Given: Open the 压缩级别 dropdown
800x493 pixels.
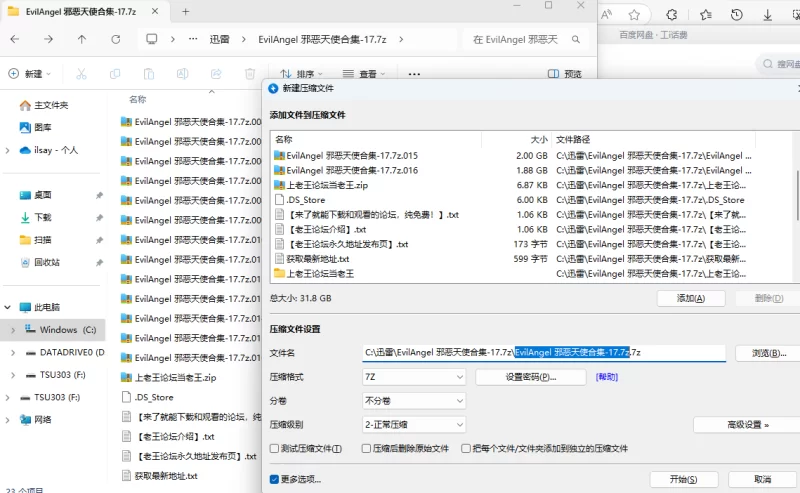Looking at the screenshot, I should (x=414, y=425).
